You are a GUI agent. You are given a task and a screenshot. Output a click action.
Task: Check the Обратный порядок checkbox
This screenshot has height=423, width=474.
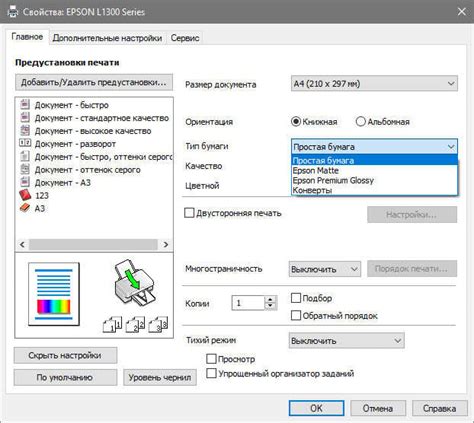pos(296,315)
